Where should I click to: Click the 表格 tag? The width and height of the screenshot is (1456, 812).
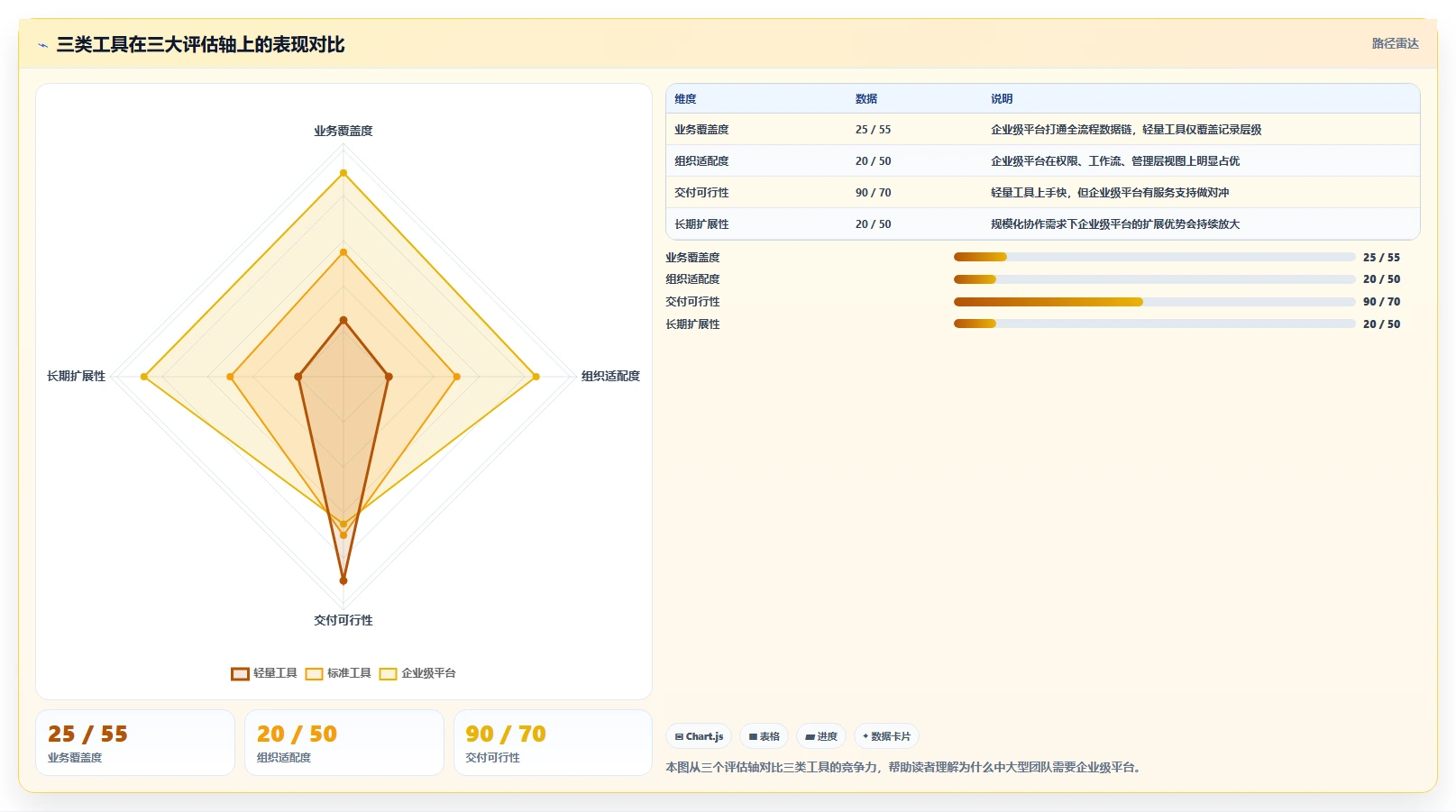point(764,736)
